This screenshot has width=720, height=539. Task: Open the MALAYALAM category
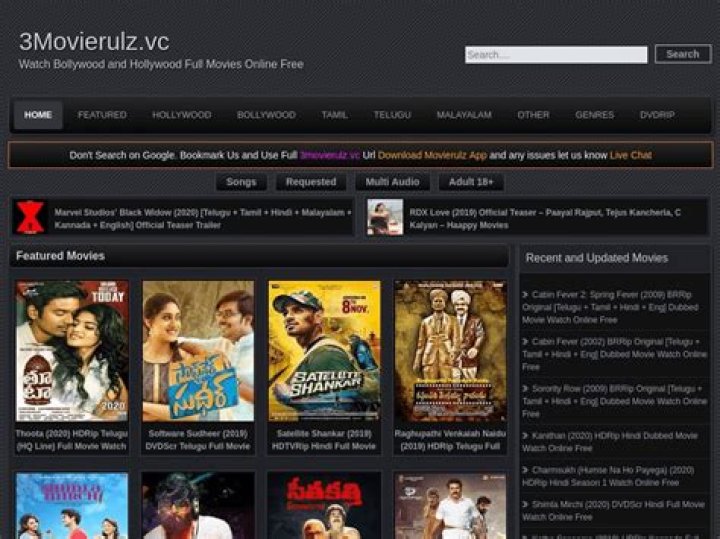464,115
